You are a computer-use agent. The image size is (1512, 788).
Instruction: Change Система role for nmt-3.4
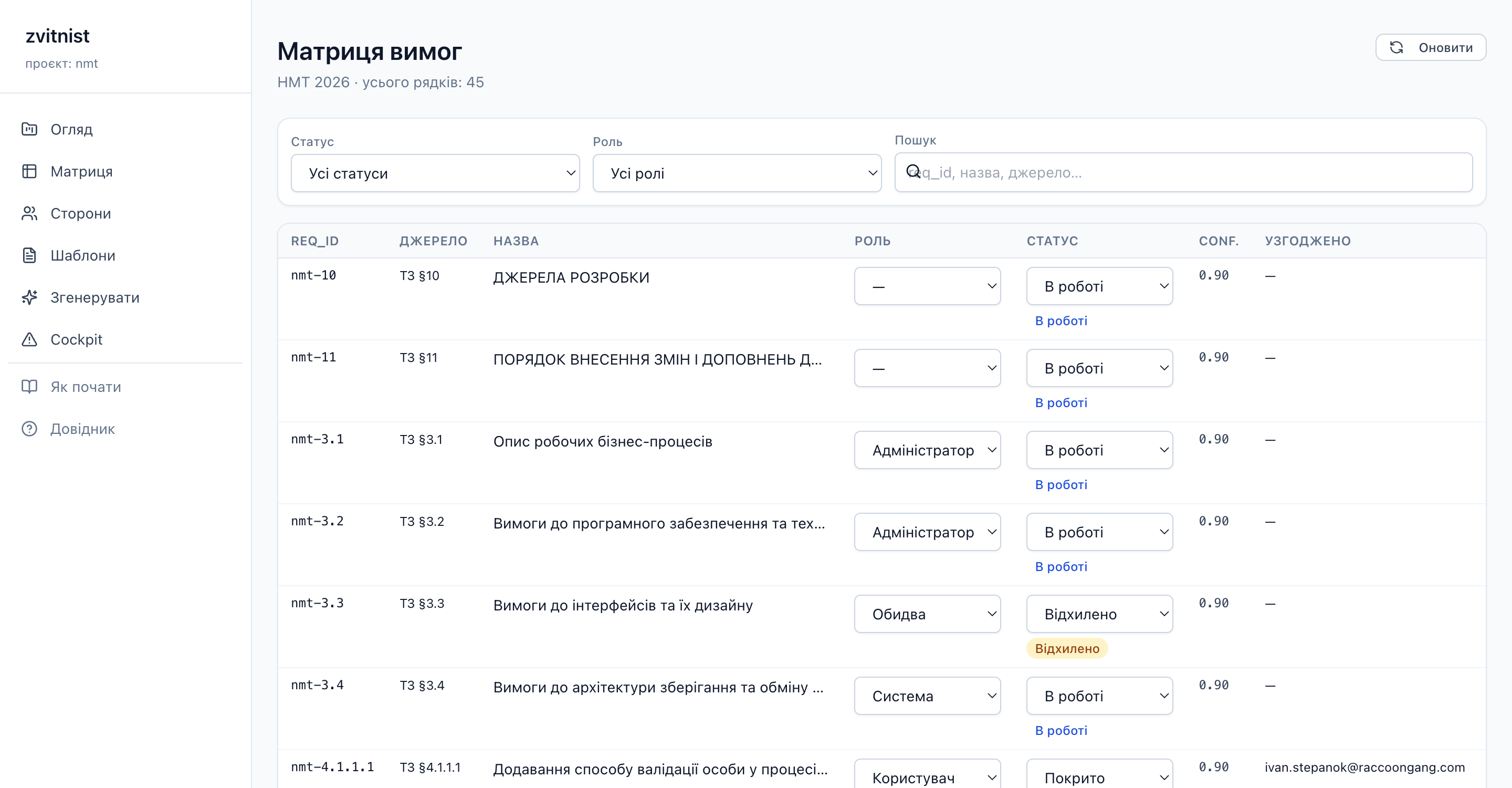(x=927, y=696)
